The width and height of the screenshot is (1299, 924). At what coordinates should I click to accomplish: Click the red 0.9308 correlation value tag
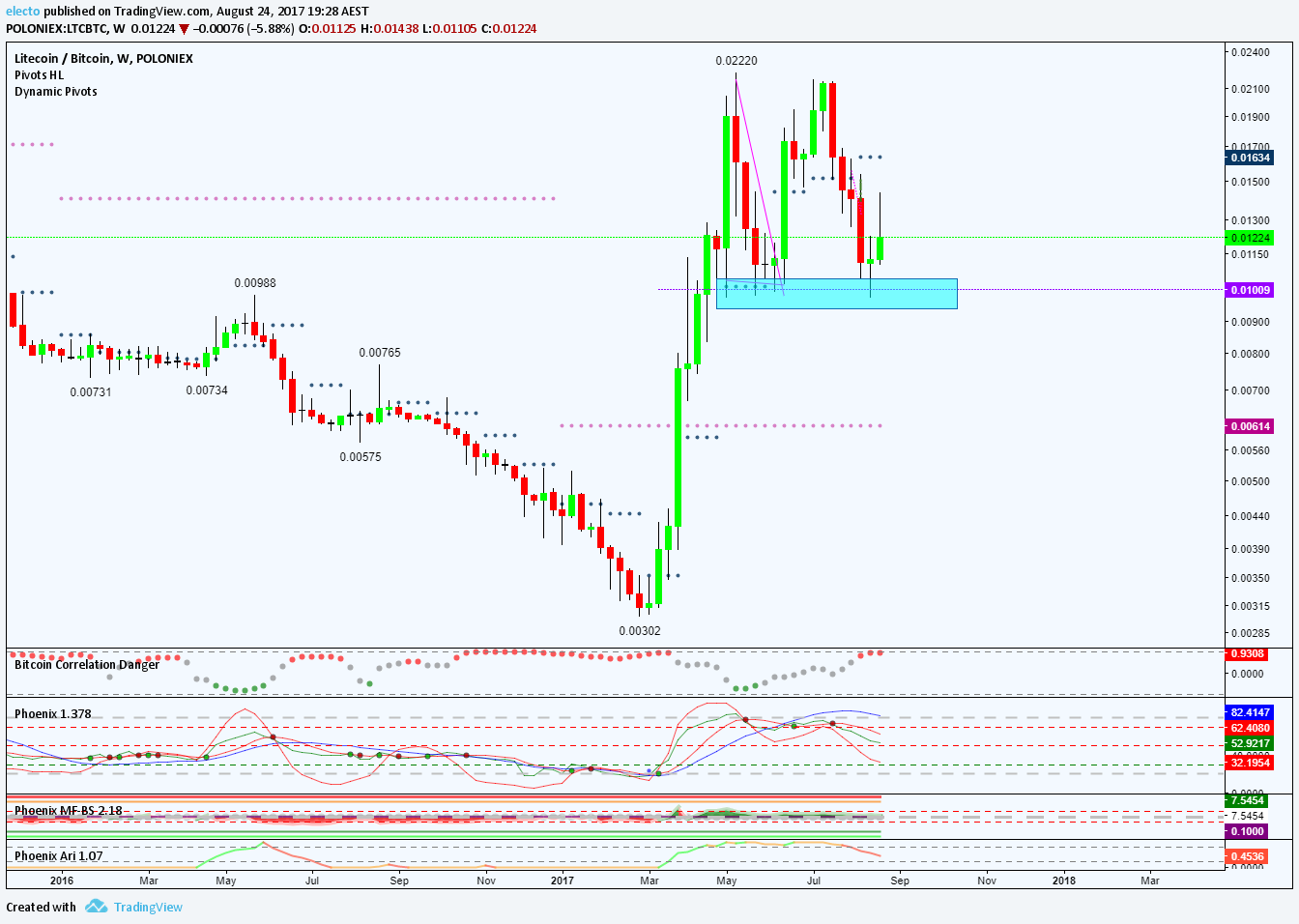tap(1247, 654)
